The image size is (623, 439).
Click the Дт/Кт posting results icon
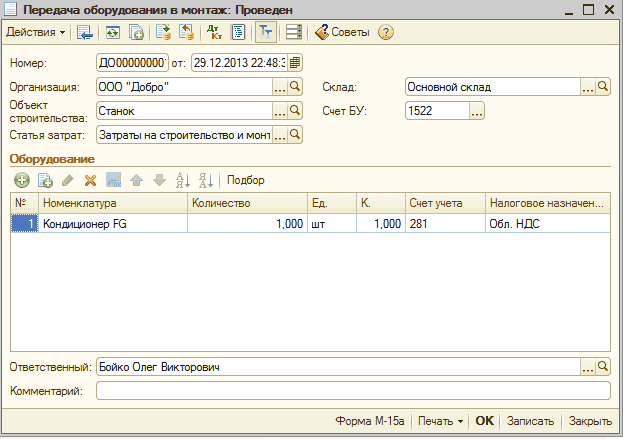point(215,32)
